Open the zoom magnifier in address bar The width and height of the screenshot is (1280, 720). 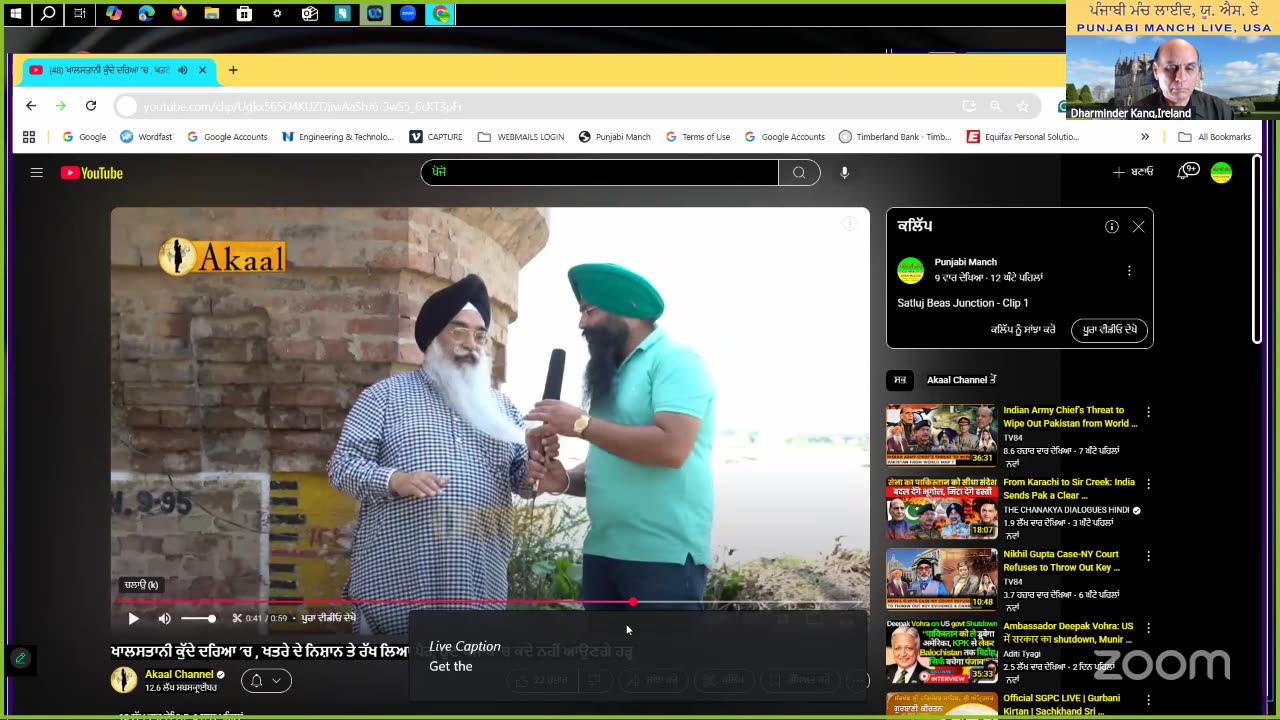click(995, 106)
